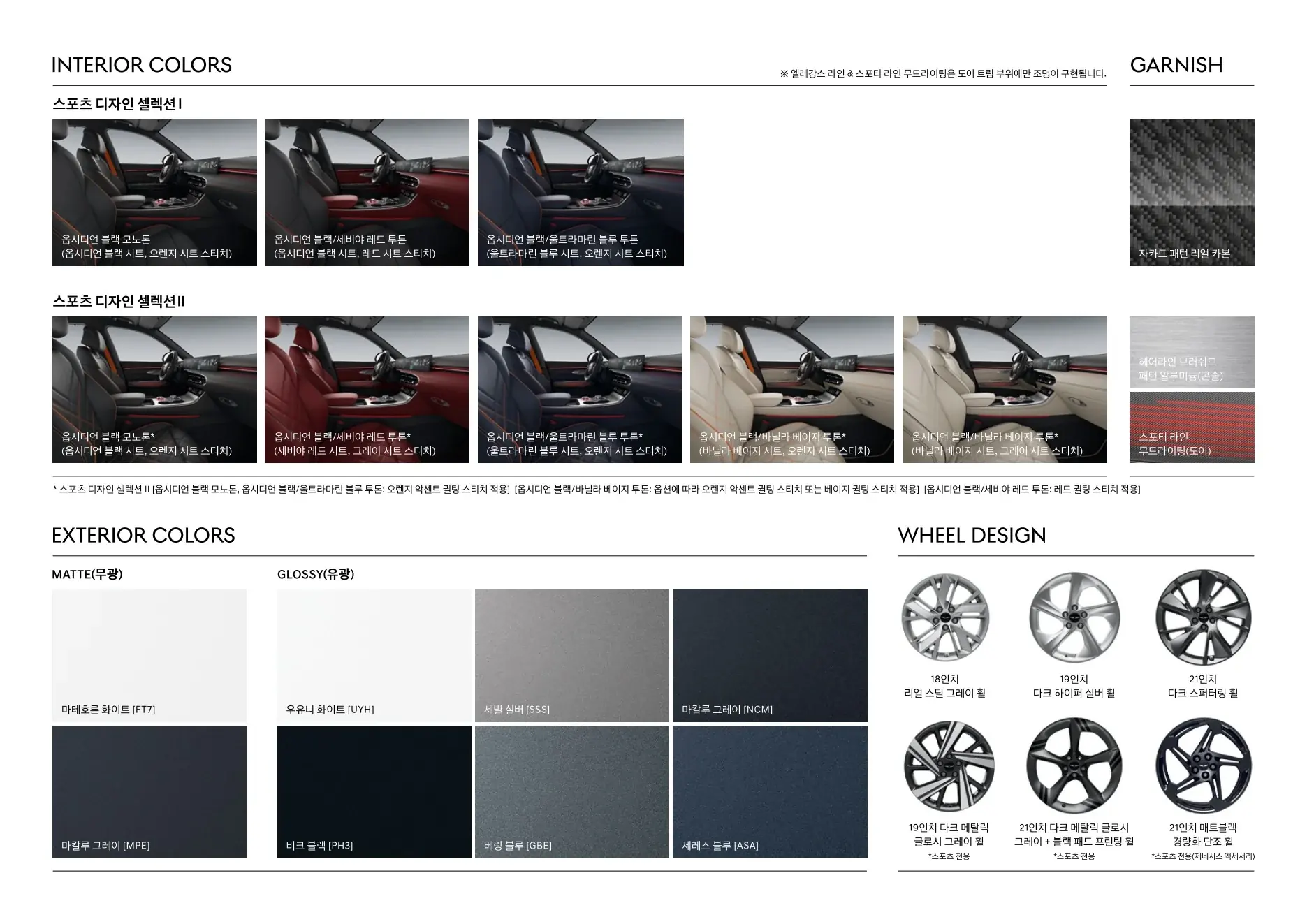Click the 마테호른 화이트 [FT7] matte swatch
The image size is (1307, 924).
click(x=149, y=655)
